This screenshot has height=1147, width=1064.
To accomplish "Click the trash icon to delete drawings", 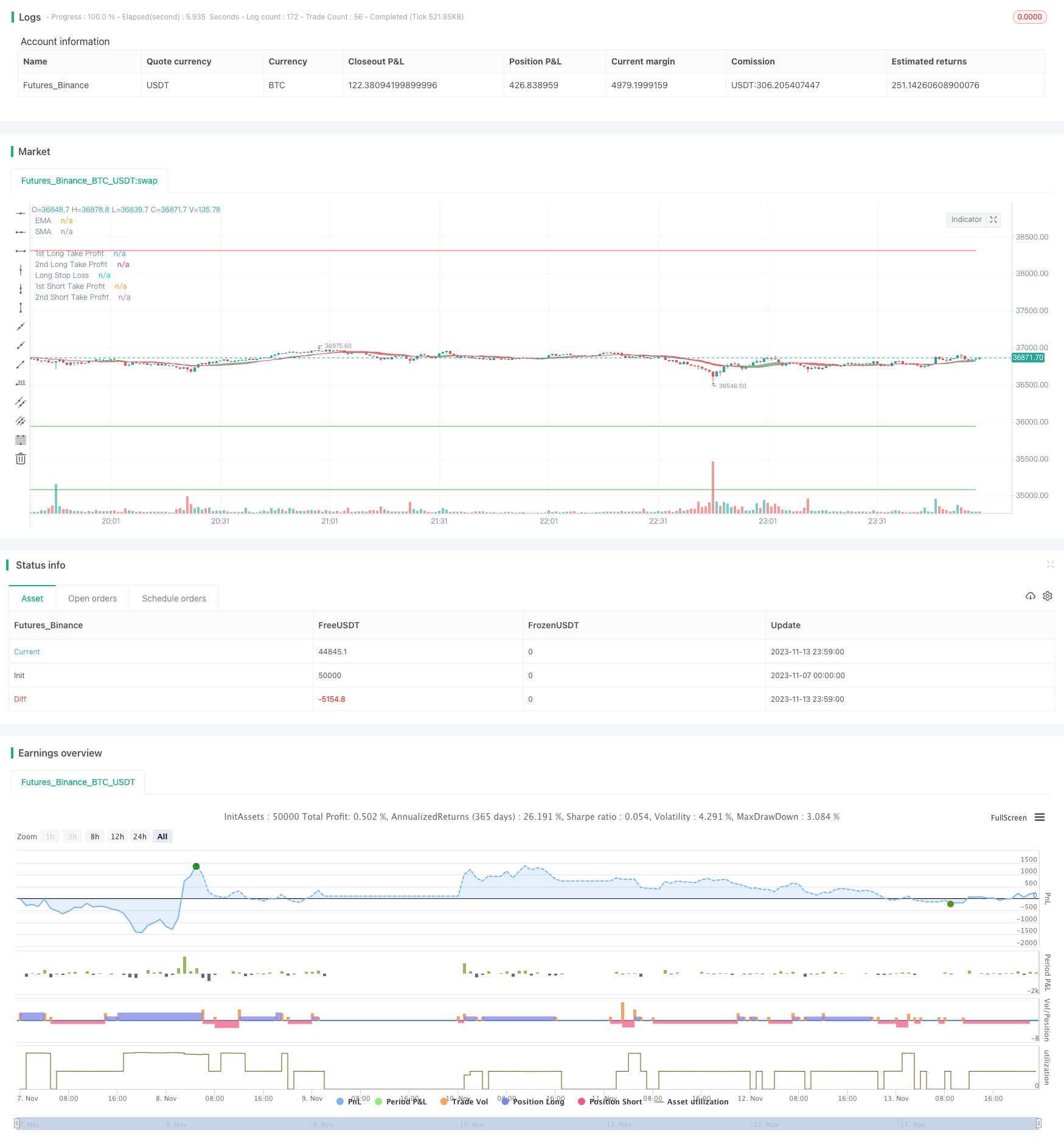I will [x=21, y=459].
